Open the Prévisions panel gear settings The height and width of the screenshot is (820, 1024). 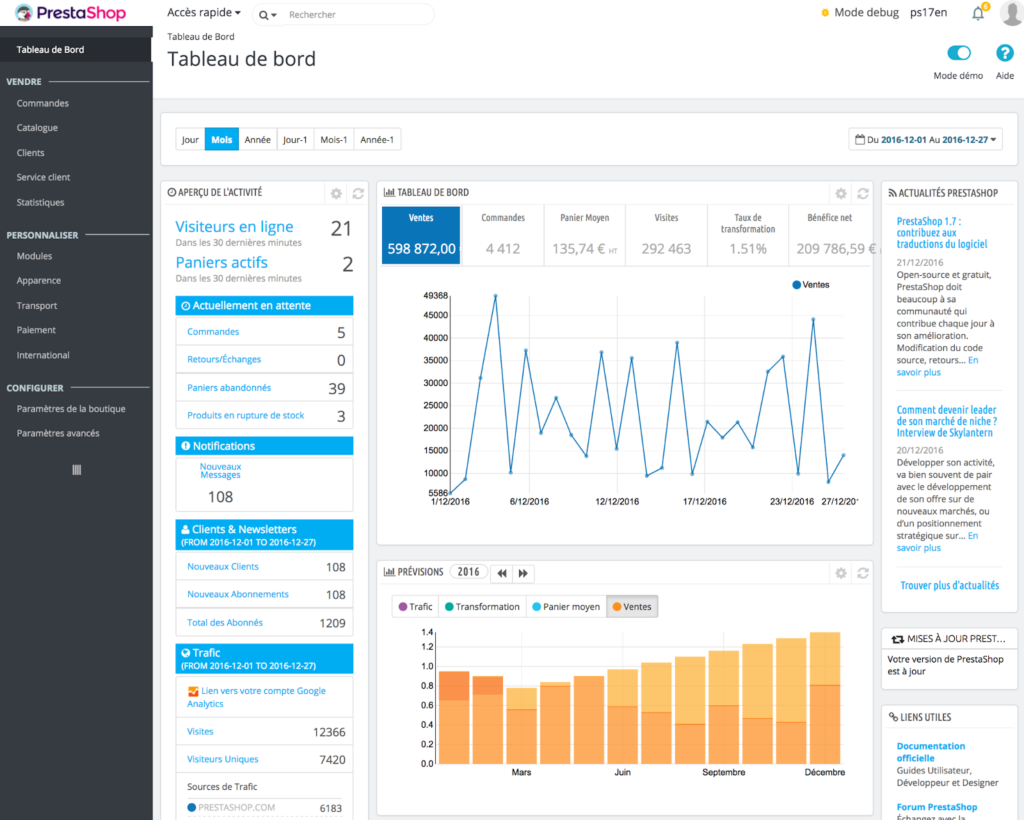[840, 573]
